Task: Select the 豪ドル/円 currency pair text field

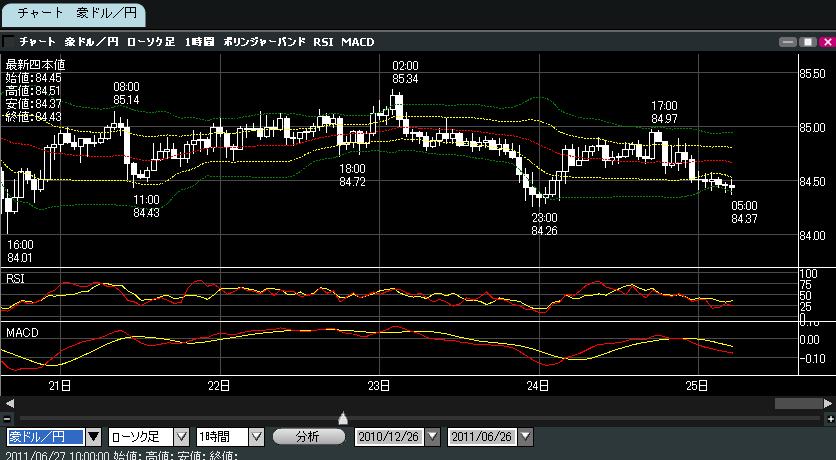Action: click(x=44, y=437)
